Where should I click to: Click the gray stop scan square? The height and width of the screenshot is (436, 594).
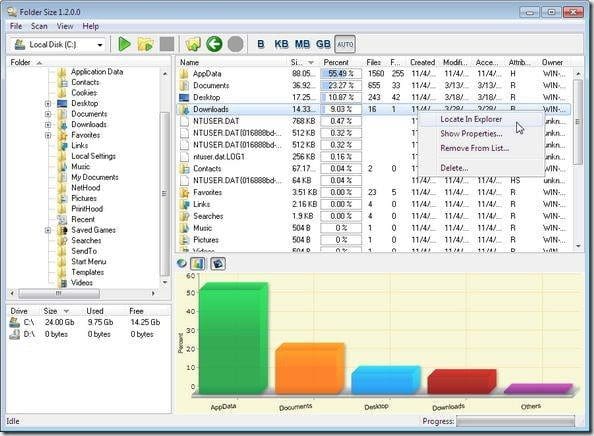click(167, 44)
